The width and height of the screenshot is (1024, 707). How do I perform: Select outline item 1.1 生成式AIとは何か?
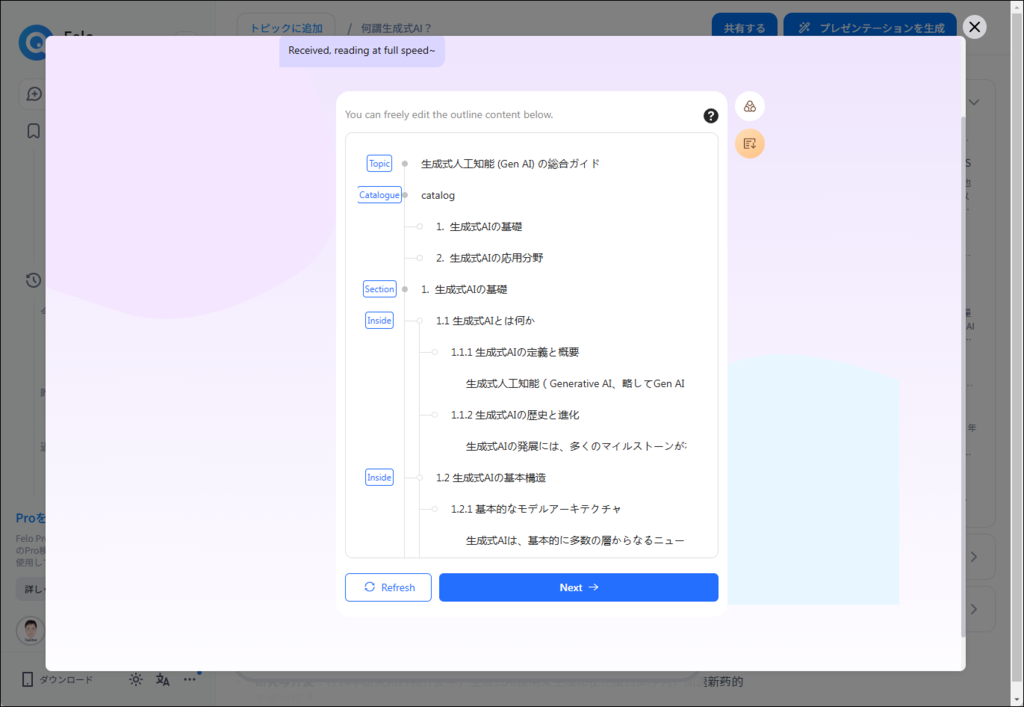(485, 321)
